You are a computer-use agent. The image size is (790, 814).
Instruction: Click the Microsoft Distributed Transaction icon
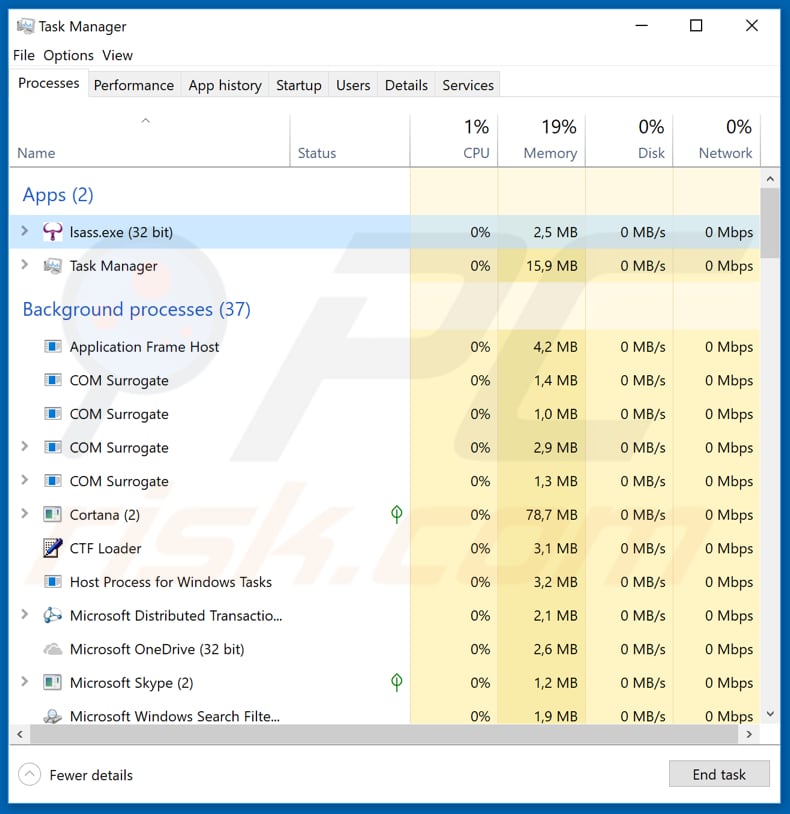[x=52, y=615]
